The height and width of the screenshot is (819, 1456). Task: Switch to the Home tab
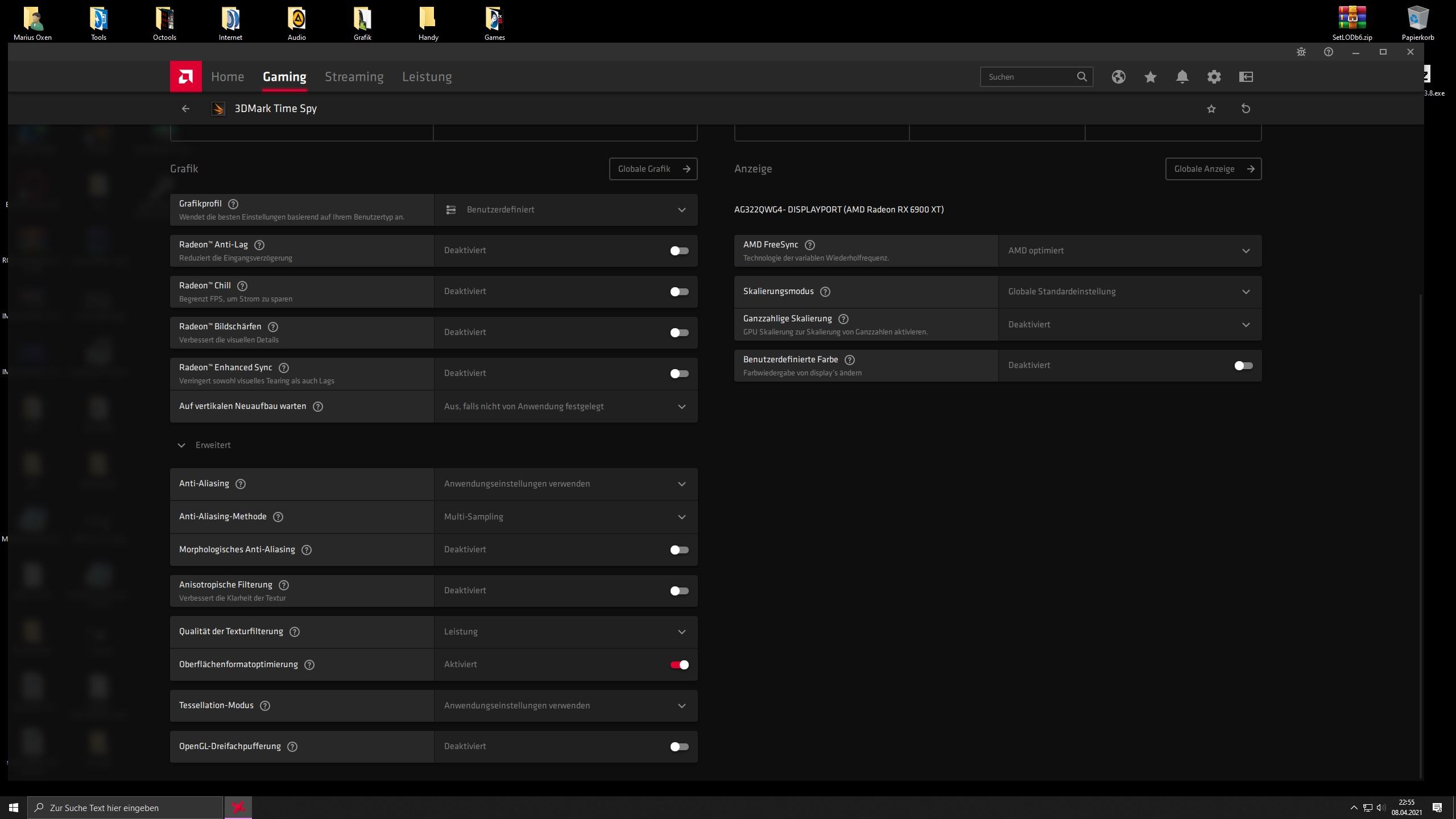227,77
